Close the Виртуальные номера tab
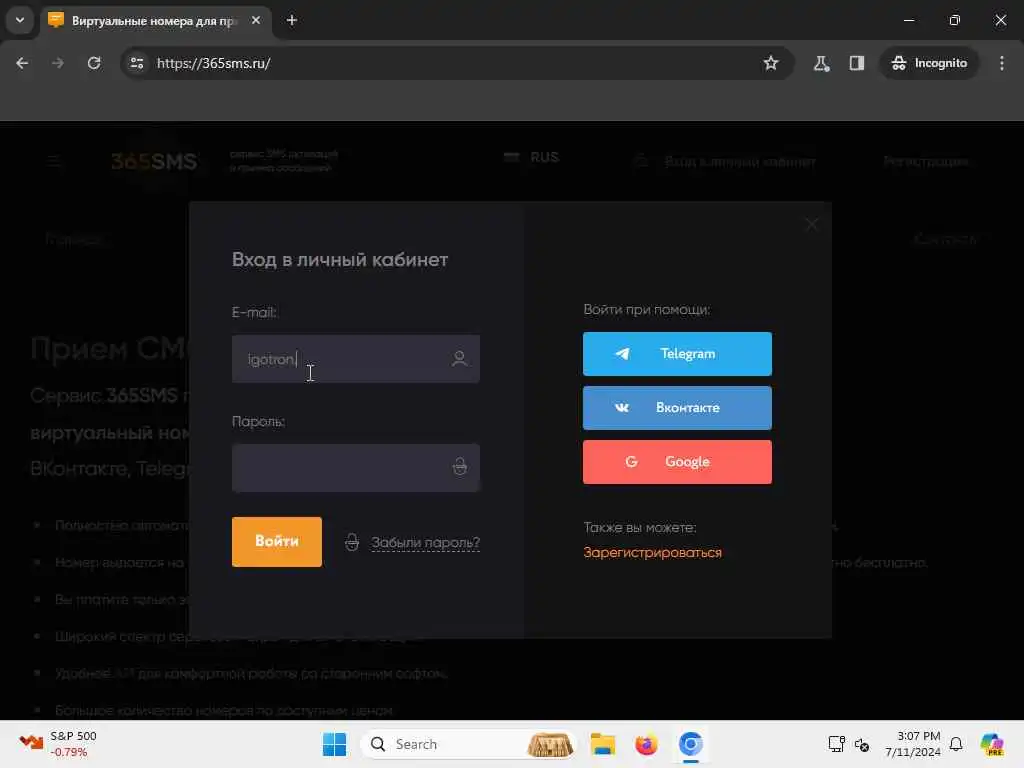The height and width of the screenshot is (768, 1024). pos(256,20)
